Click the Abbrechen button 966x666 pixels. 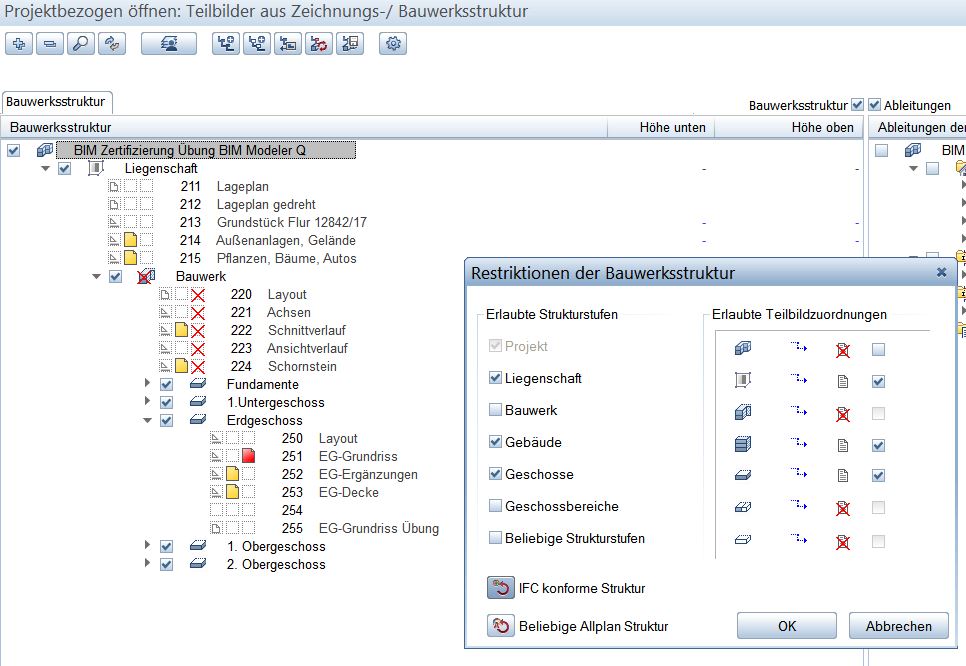pyautogui.click(x=898, y=626)
